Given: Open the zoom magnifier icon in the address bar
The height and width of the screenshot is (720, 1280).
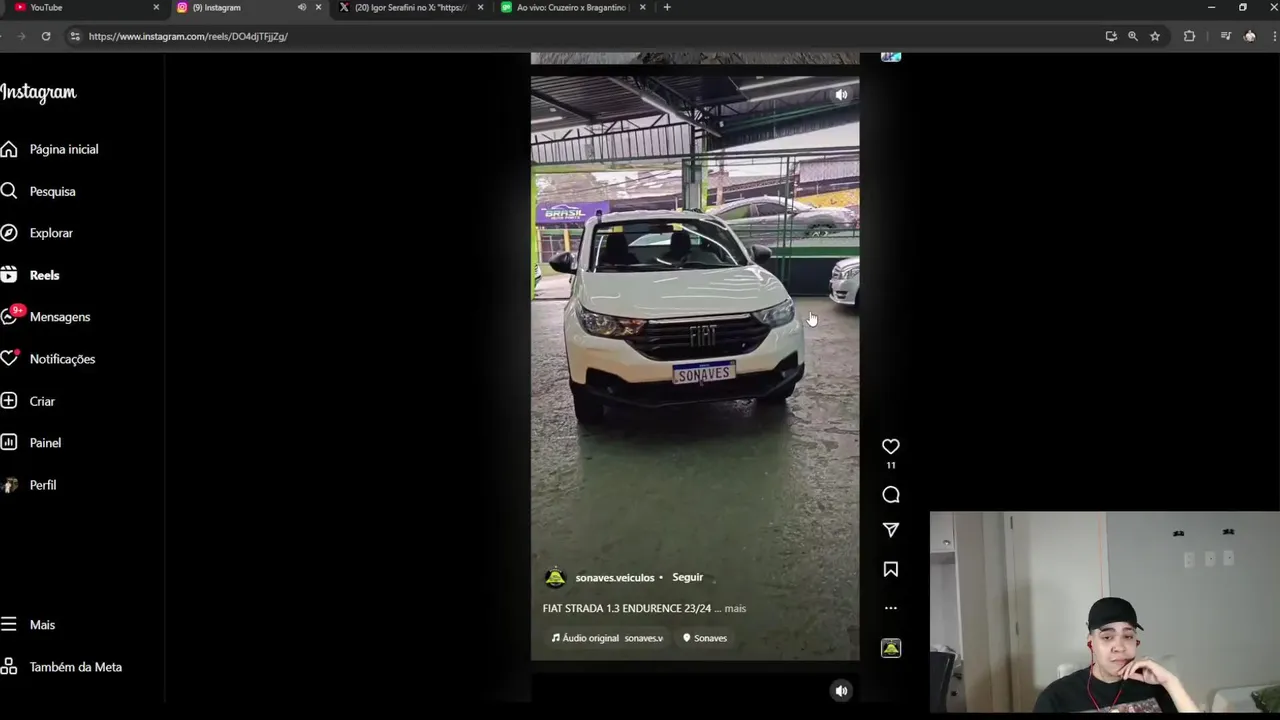Looking at the screenshot, I should click(1133, 36).
